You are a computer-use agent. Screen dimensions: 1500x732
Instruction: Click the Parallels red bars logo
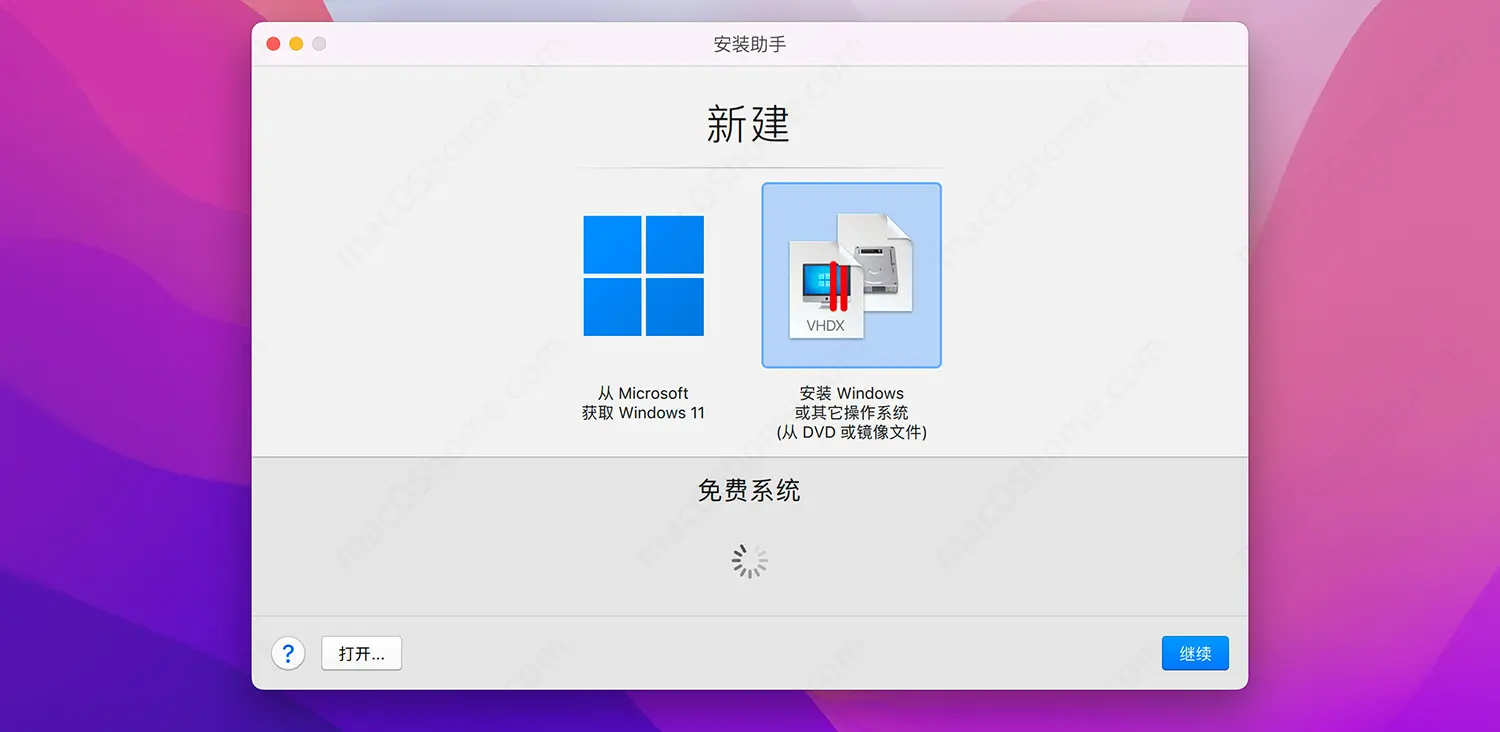click(x=839, y=288)
